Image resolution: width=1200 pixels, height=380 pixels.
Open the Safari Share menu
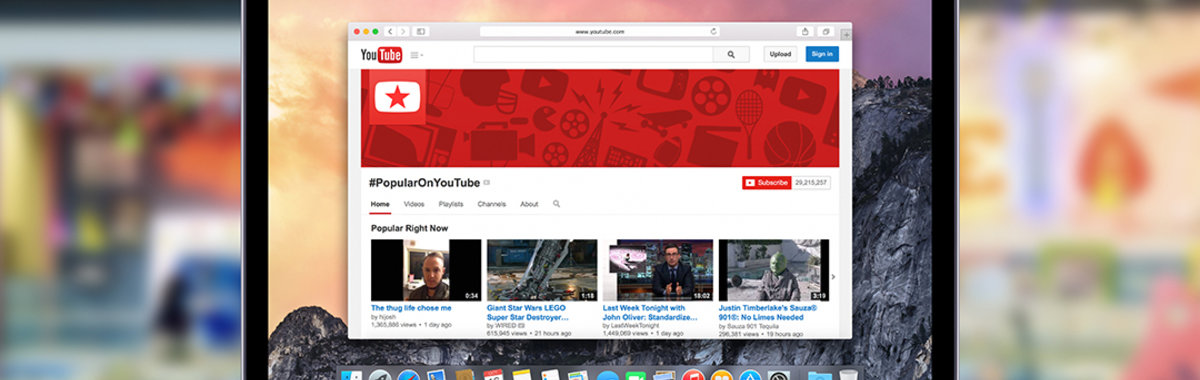pyautogui.click(x=806, y=32)
